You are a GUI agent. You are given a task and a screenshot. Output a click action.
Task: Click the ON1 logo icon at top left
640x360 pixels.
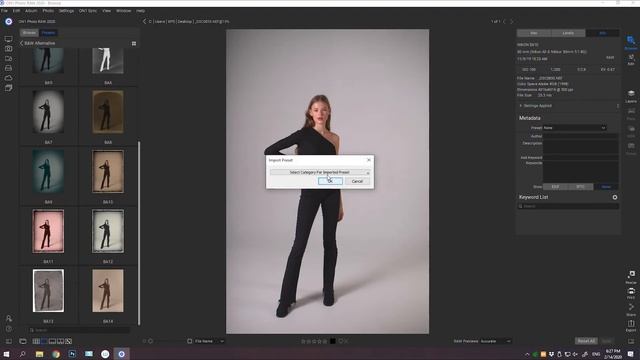click(x=9, y=22)
